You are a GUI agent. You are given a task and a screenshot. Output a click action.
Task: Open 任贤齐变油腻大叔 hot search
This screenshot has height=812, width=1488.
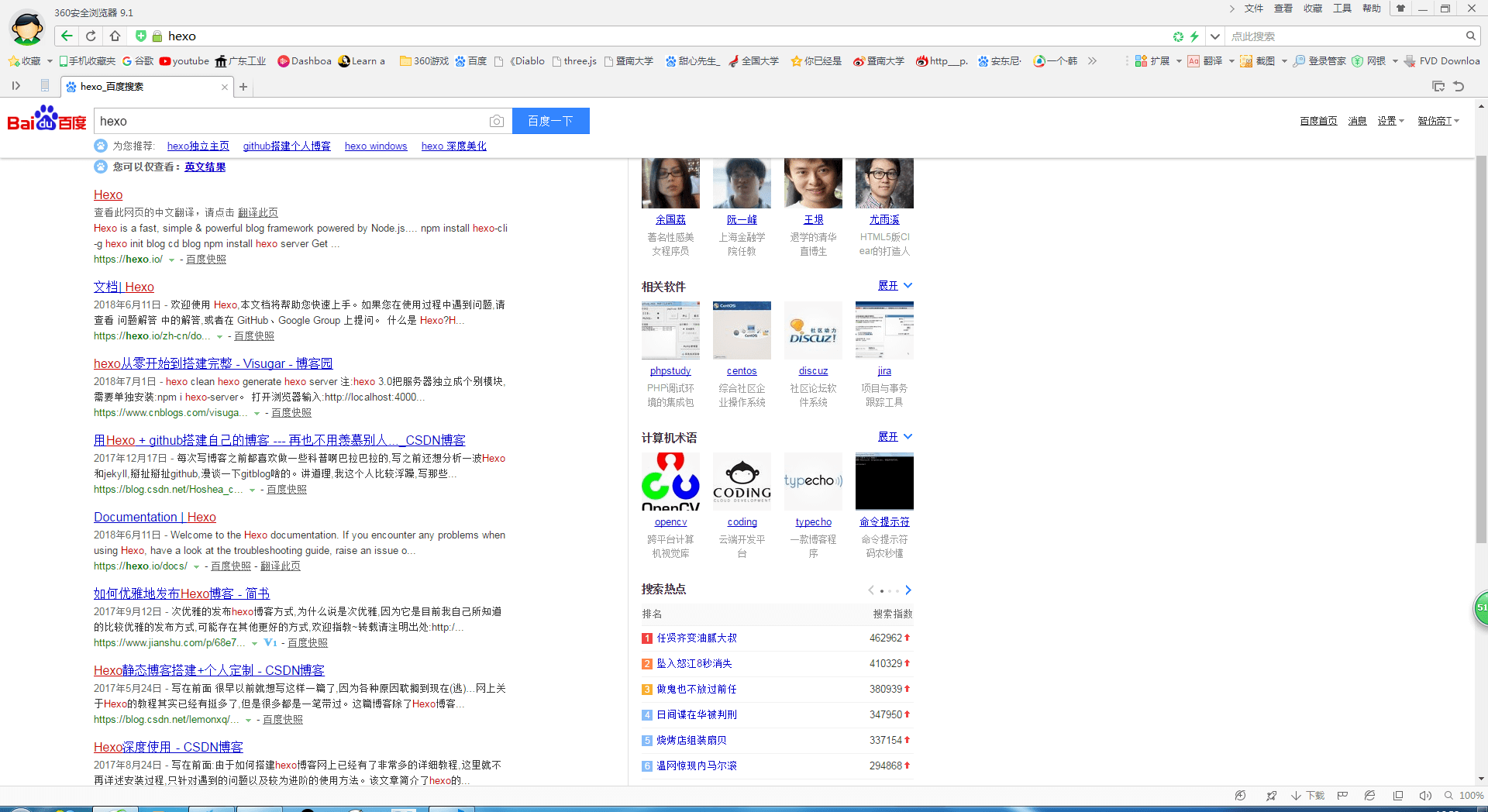697,638
